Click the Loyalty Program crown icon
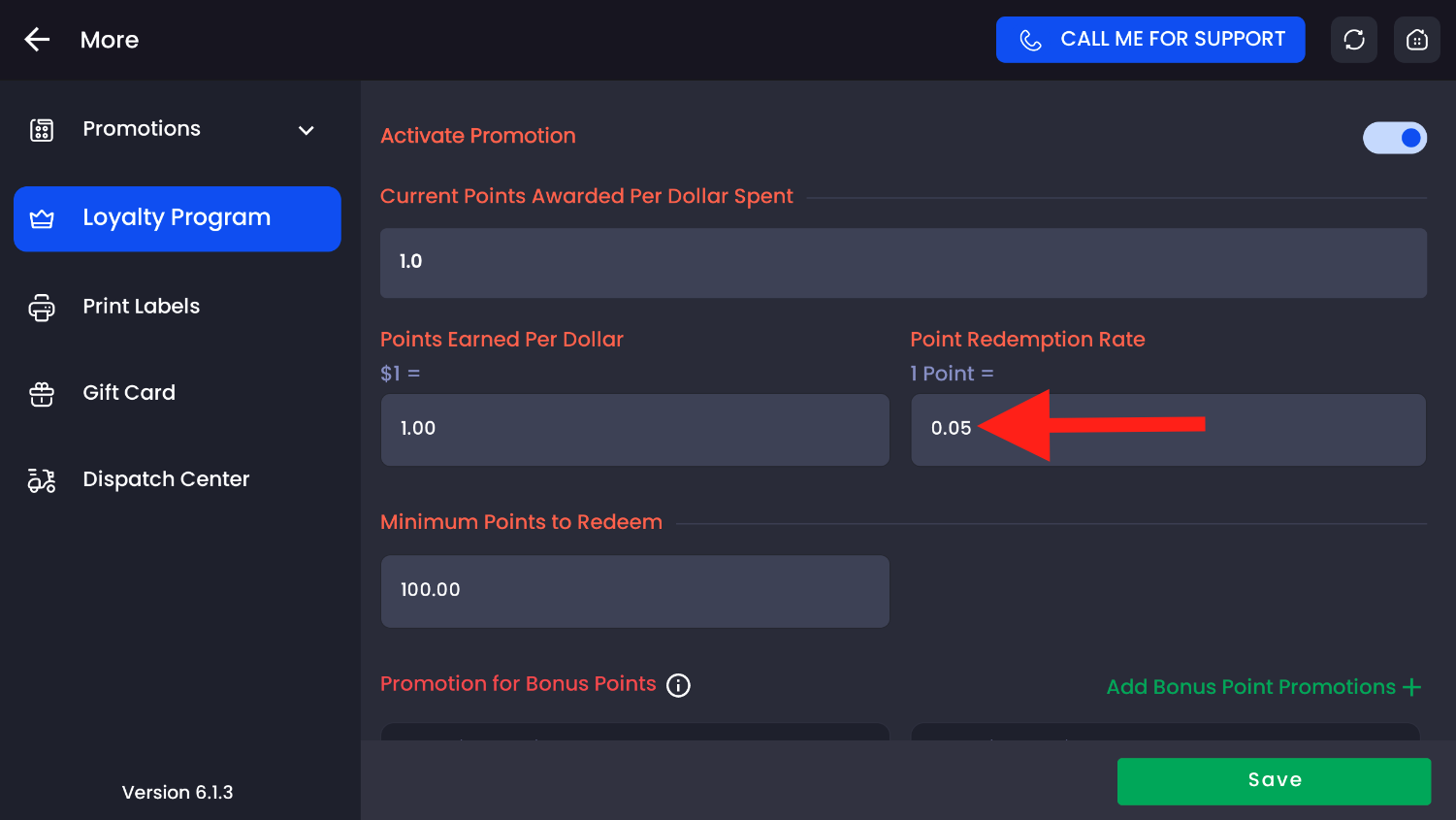 [x=42, y=219]
